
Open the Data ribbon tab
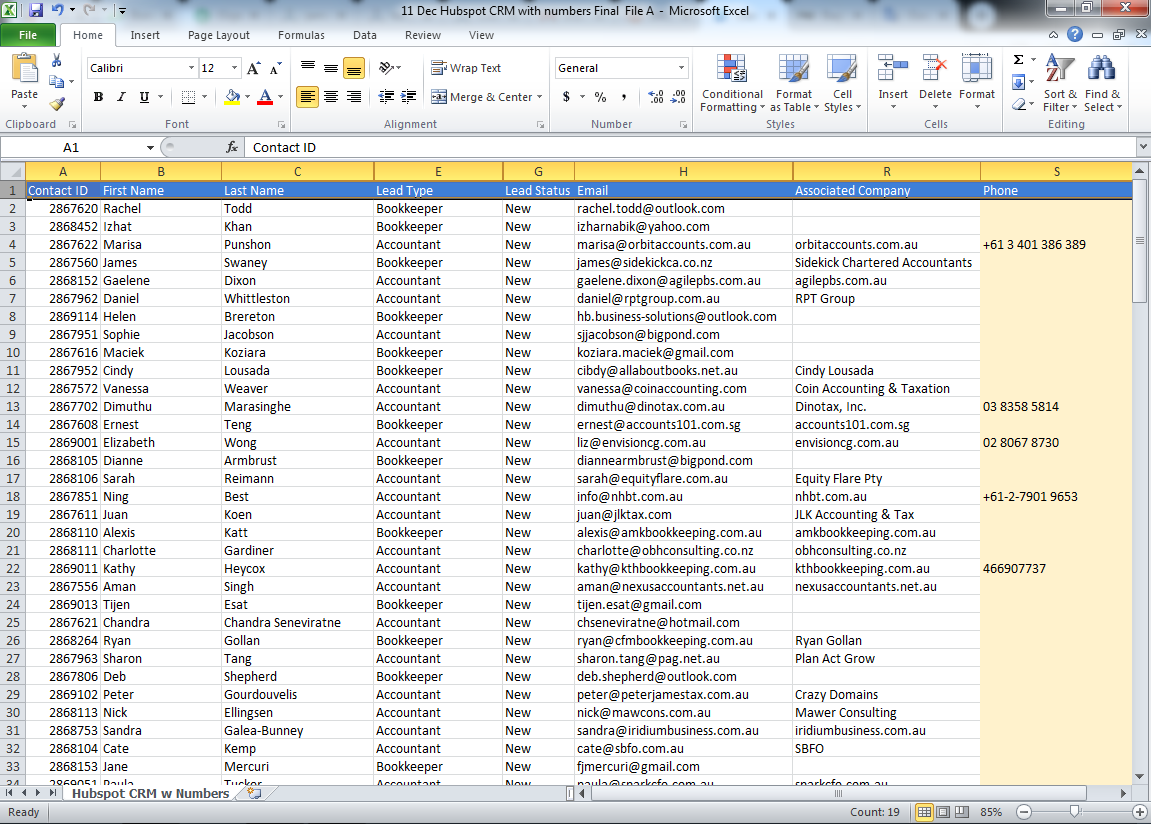tap(364, 35)
